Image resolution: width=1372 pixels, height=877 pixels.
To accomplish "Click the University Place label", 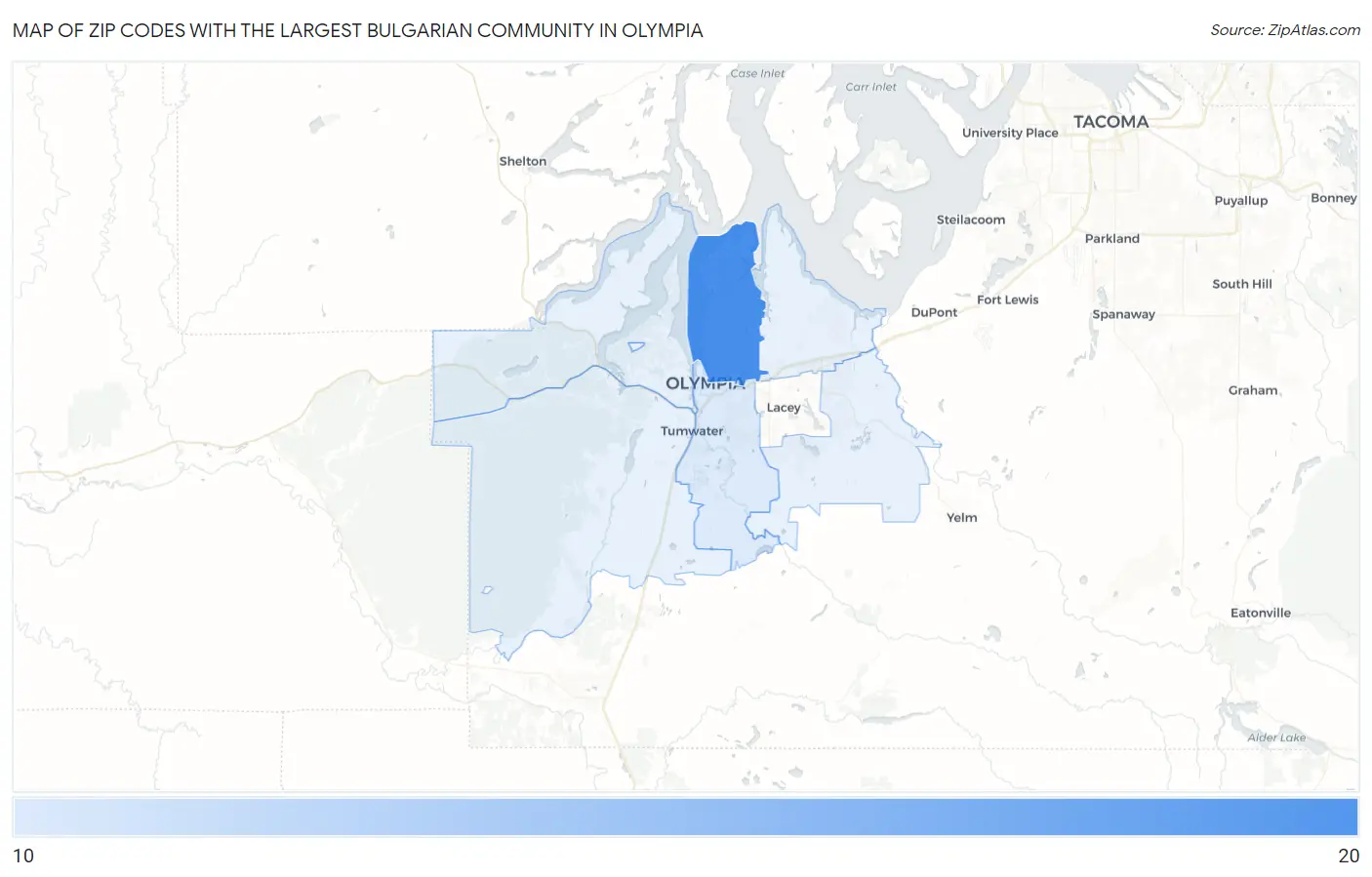I will point(1010,133).
